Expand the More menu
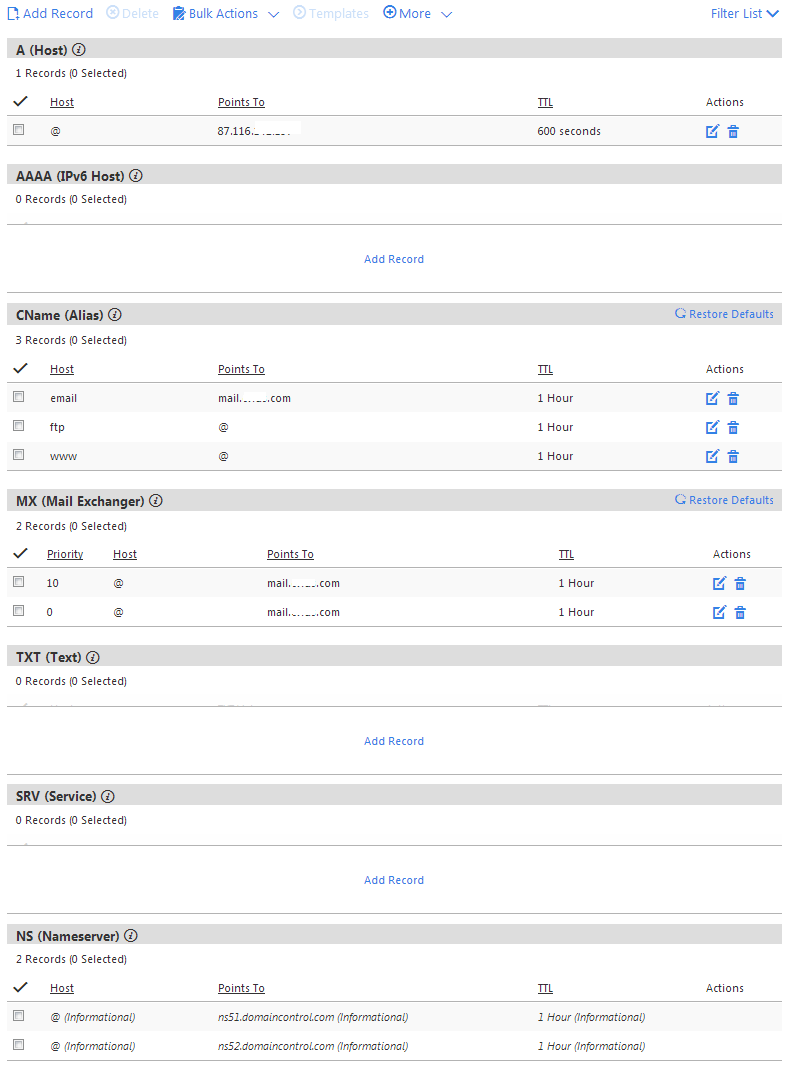This screenshot has height=1080, width=797. [x=417, y=14]
